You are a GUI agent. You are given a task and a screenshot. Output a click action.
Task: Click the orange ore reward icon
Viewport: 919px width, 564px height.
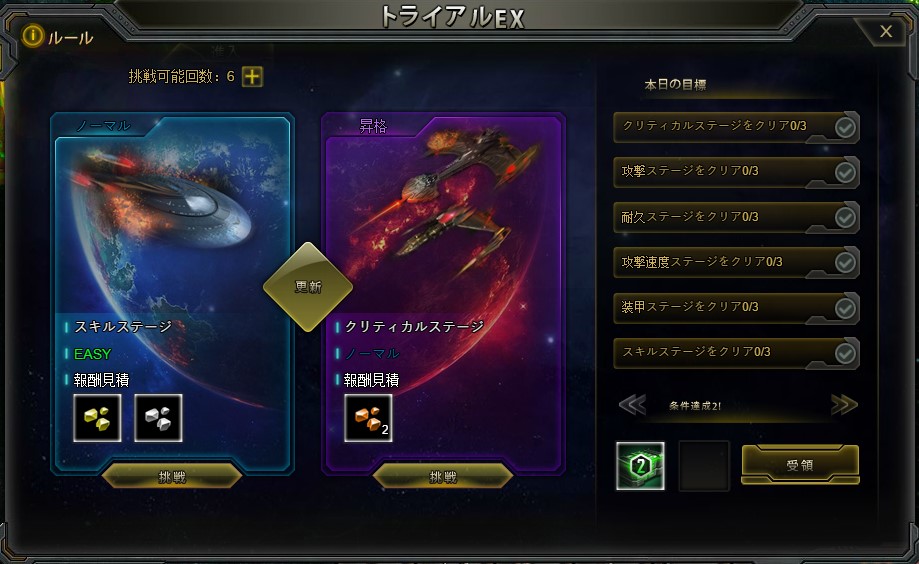pyautogui.click(x=368, y=418)
